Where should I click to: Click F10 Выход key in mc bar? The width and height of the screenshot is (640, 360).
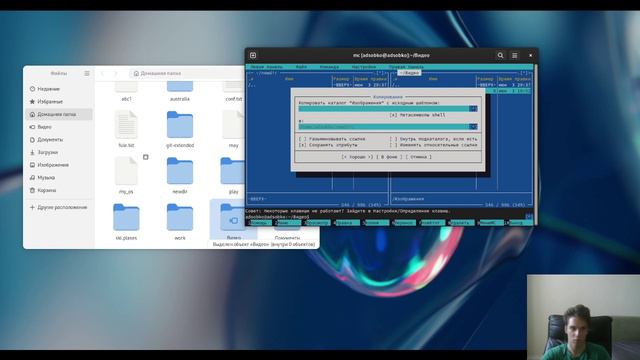pos(519,223)
